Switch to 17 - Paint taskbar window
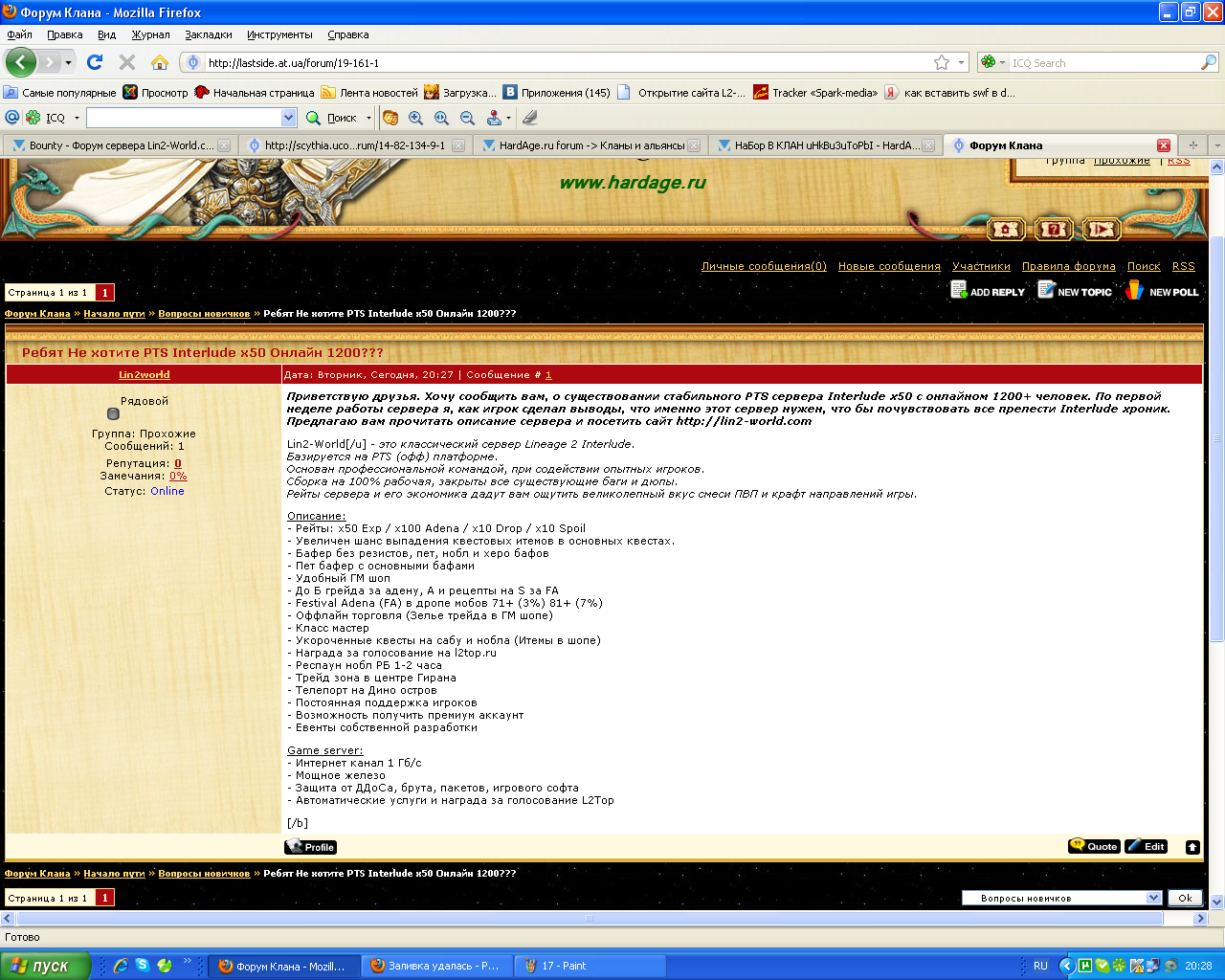This screenshot has width=1225, height=980. [590, 966]
